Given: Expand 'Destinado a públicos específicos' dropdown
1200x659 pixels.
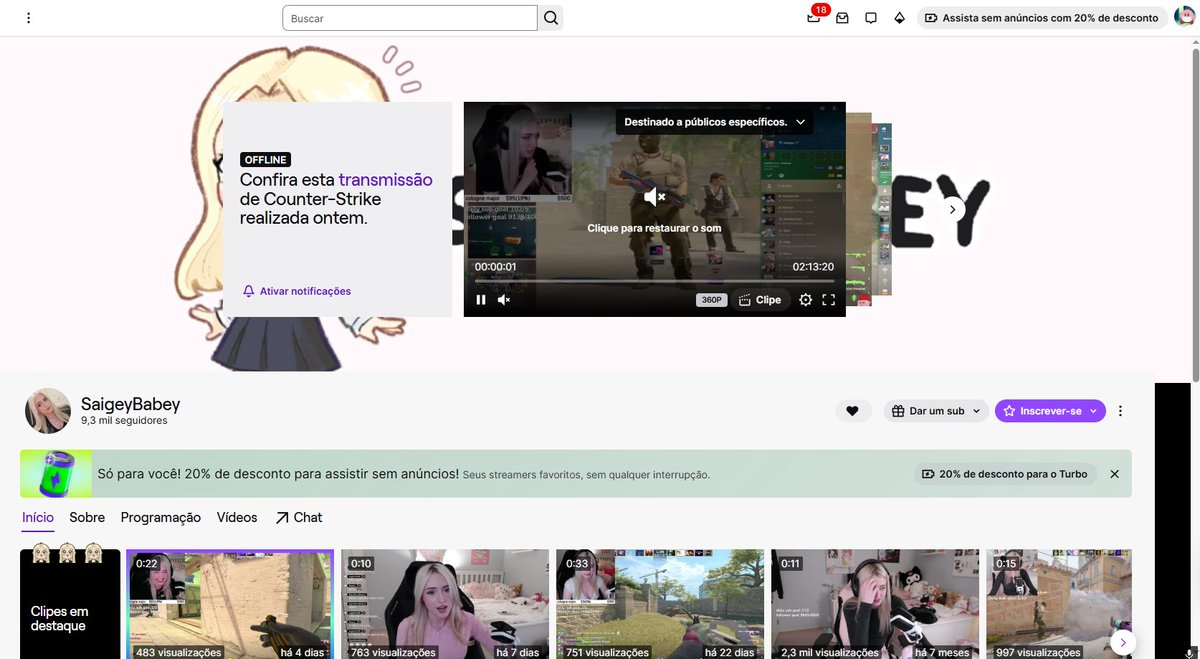Looking at the screenshot, I should click(715, 122).
